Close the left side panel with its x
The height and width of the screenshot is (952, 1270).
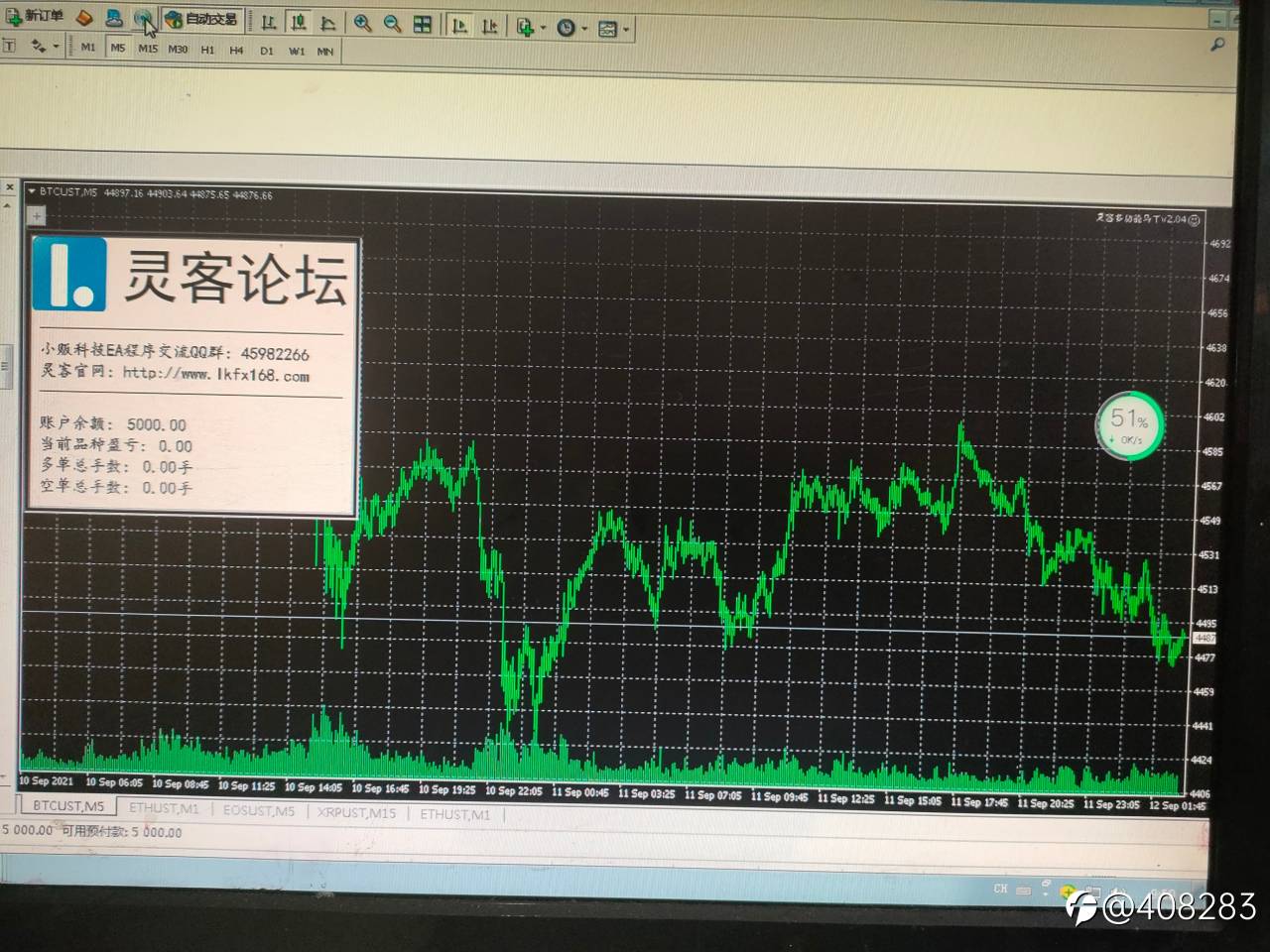point(10,187)
